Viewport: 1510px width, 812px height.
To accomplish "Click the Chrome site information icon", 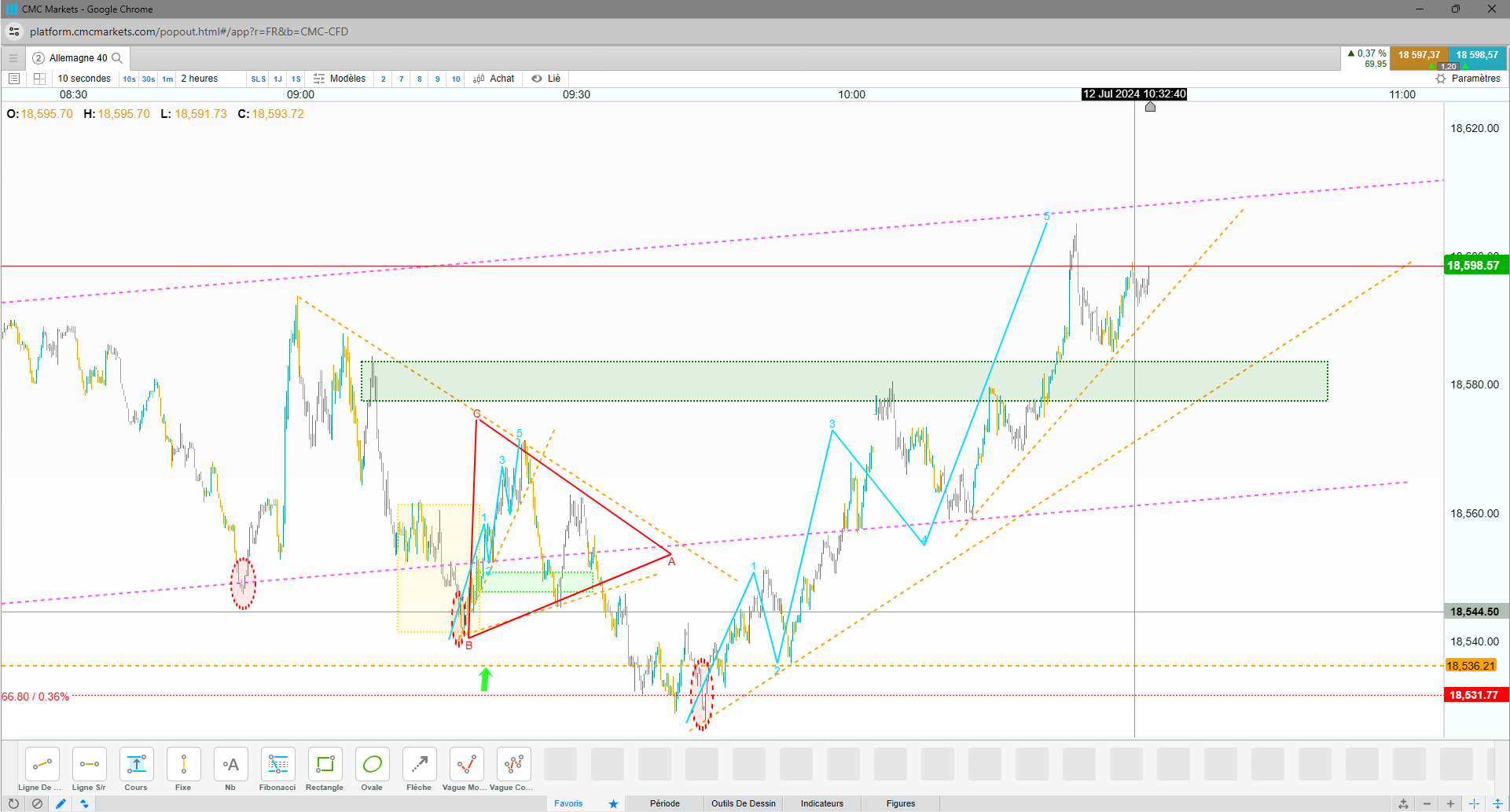I will coord(14,31).
